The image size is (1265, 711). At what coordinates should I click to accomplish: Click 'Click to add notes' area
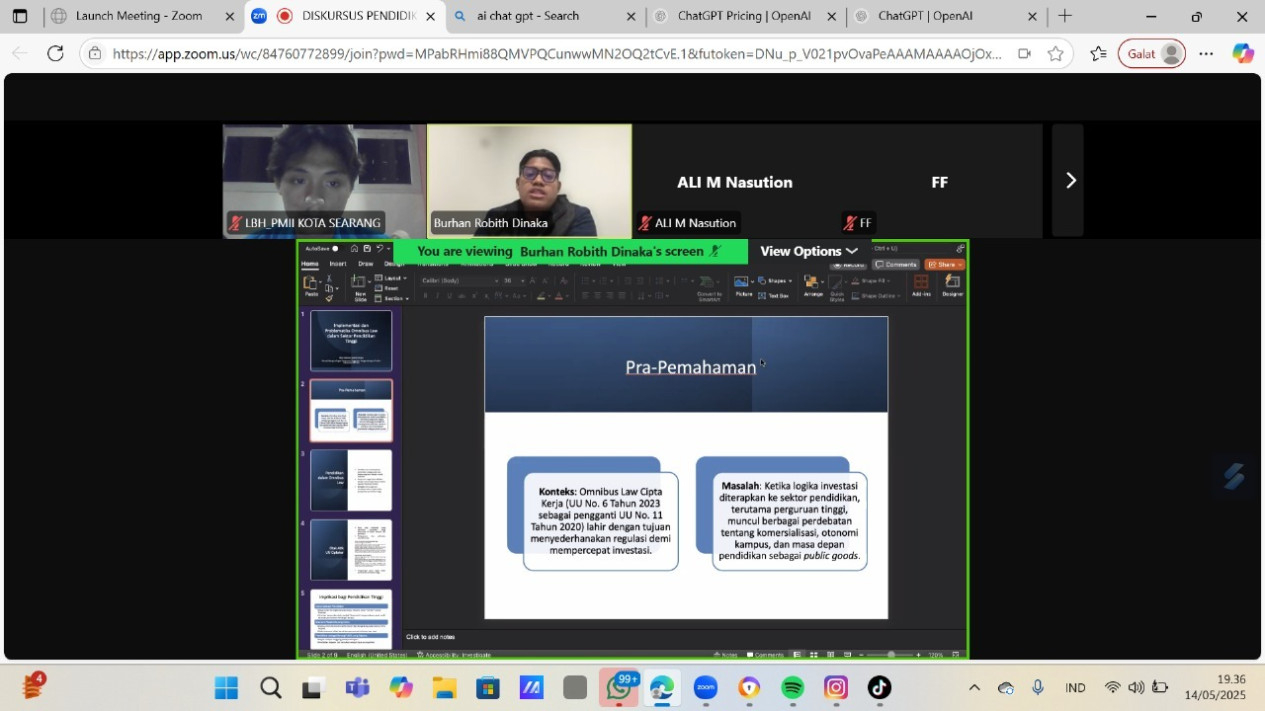click(x=430, y=637)
